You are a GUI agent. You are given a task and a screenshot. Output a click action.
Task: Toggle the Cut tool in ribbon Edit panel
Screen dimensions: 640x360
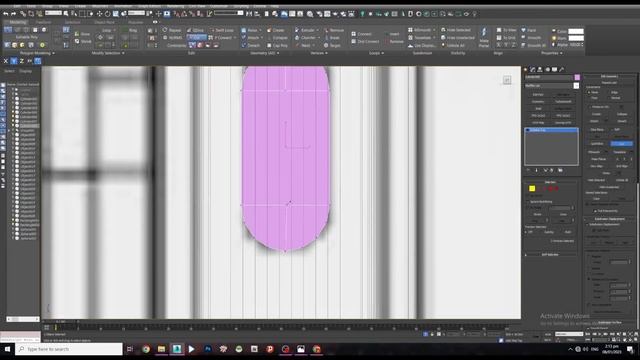point(196,38)
